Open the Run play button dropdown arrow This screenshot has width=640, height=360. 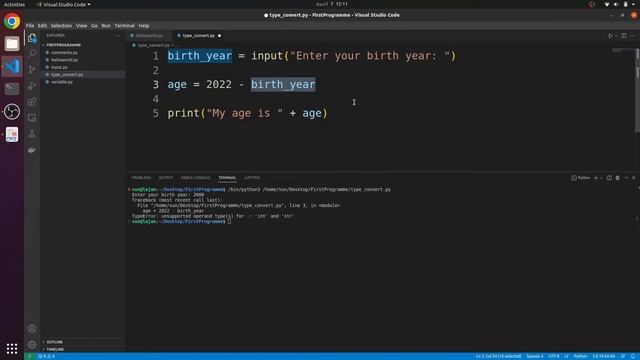(616, 36)
